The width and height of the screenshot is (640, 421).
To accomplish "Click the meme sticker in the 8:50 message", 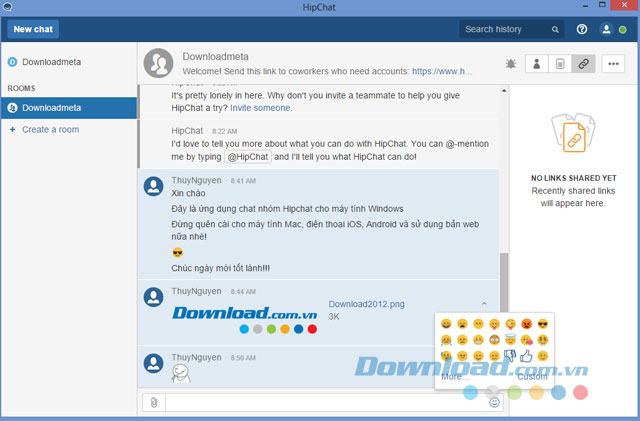I will pyautogui.click(x=181, y=374).
